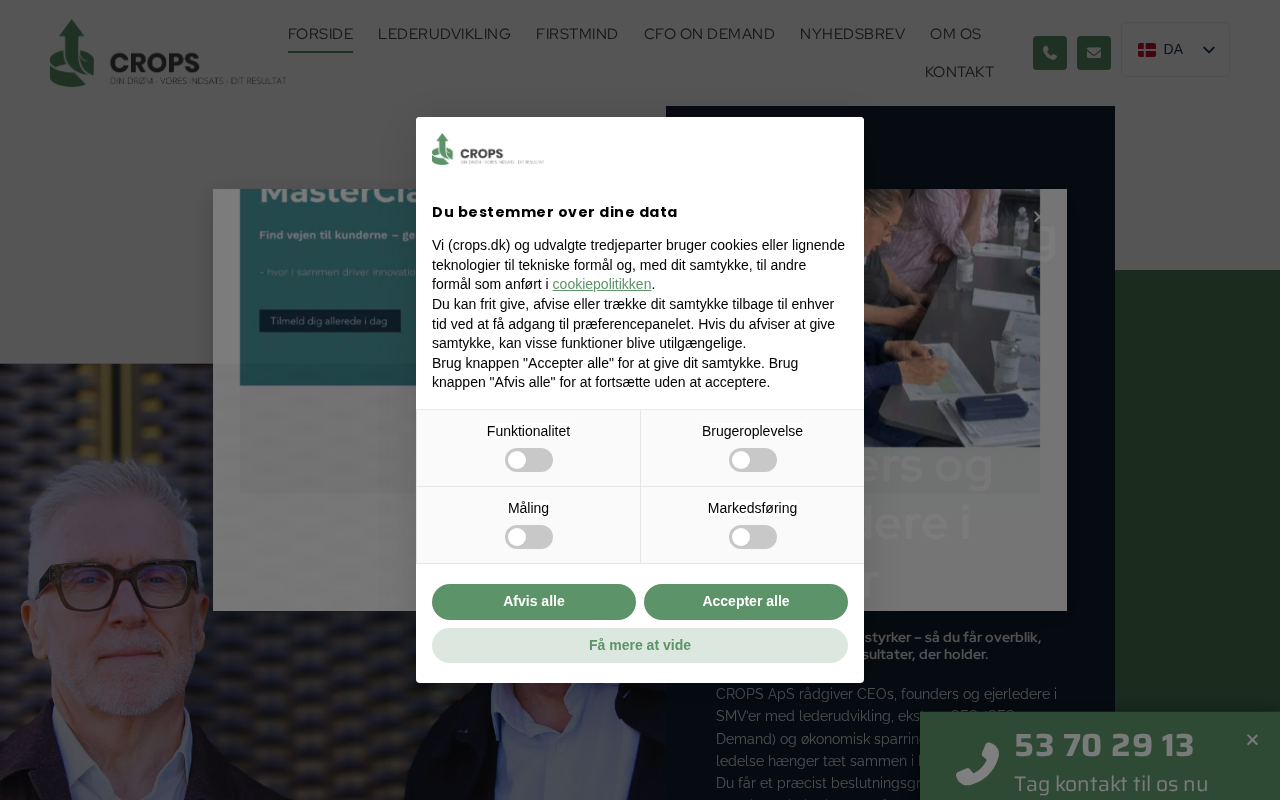Click the Afvis alle button
This screenshot has width=1280, height=800.
[x=534, y=602]
